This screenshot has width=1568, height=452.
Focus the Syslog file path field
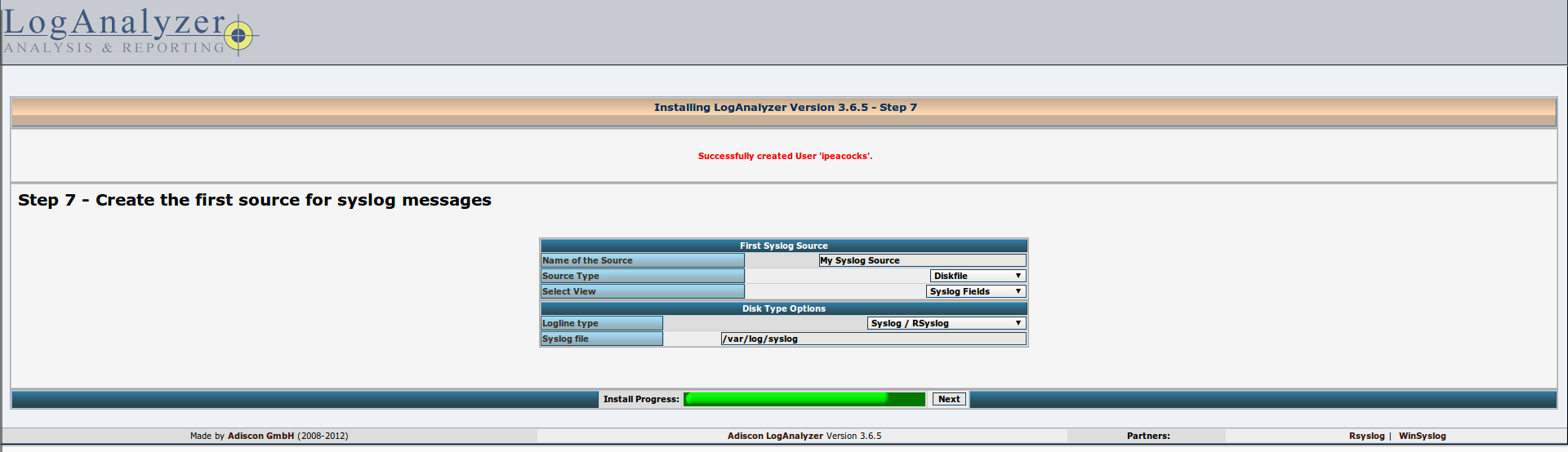pos(873,339)
